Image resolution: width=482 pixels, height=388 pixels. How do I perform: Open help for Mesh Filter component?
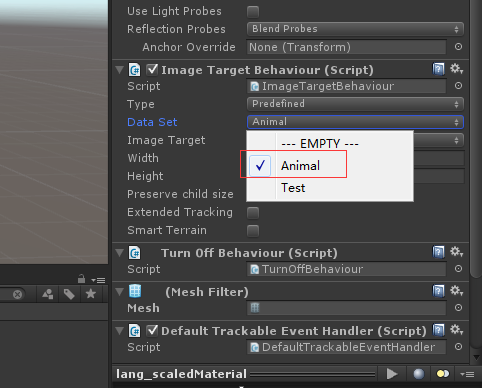click(438, 291)
